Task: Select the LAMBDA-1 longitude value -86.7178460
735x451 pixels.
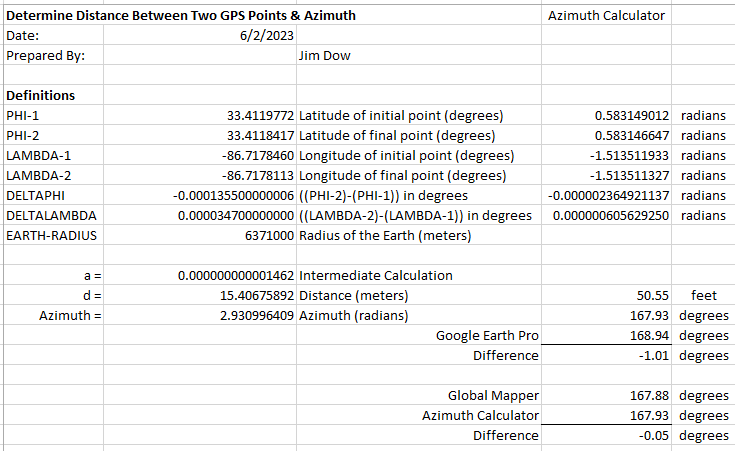Action: coord(256,156)
